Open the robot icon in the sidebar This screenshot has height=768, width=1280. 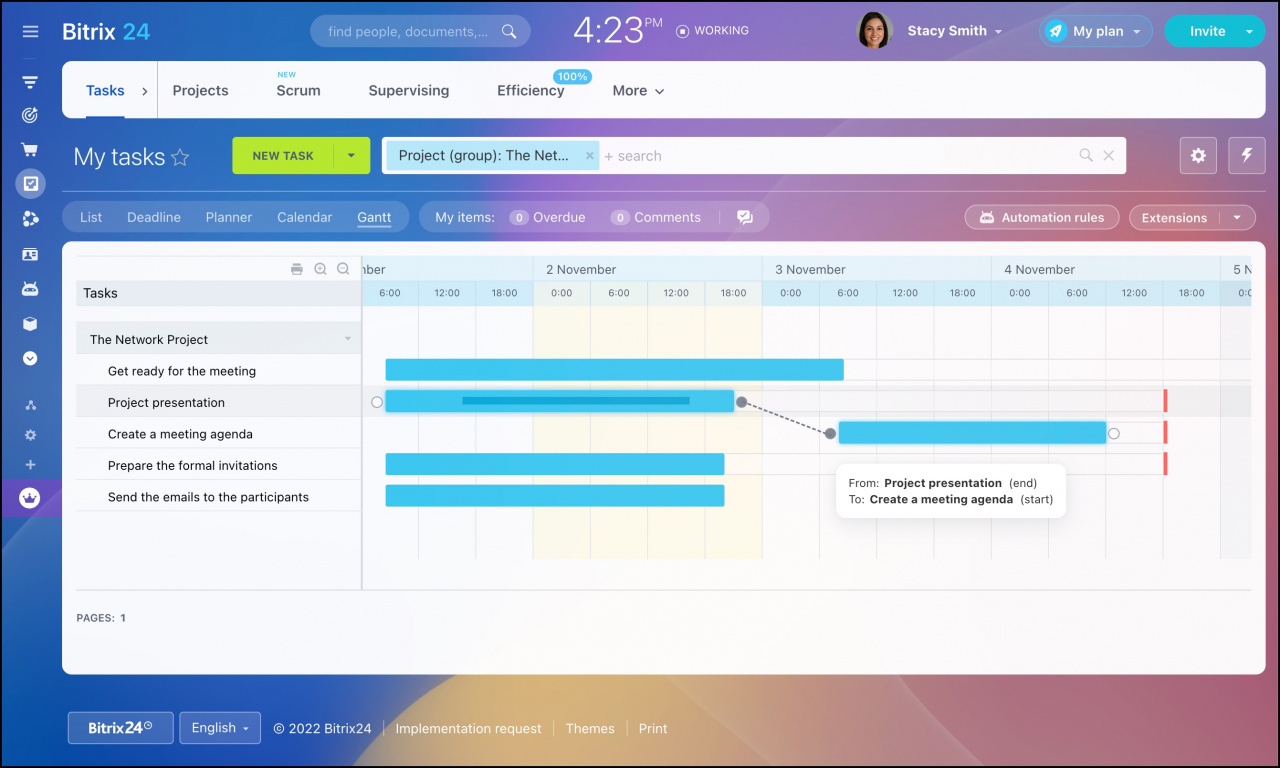tap(30, 289)
